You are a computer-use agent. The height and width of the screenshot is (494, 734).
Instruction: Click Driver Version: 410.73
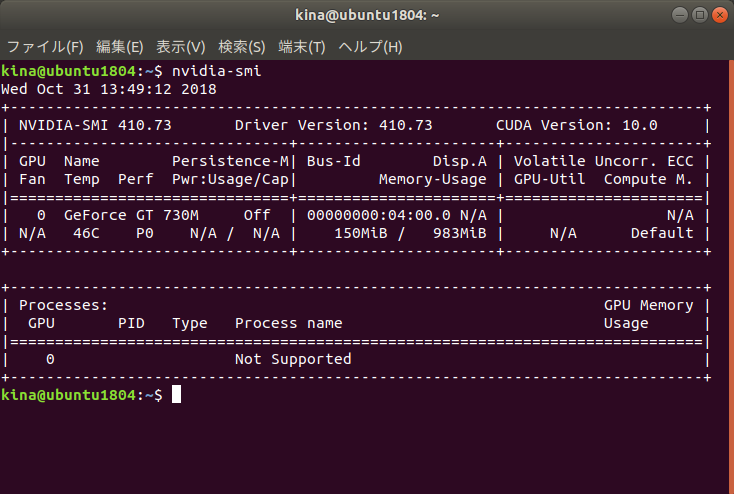coord(333,125)
